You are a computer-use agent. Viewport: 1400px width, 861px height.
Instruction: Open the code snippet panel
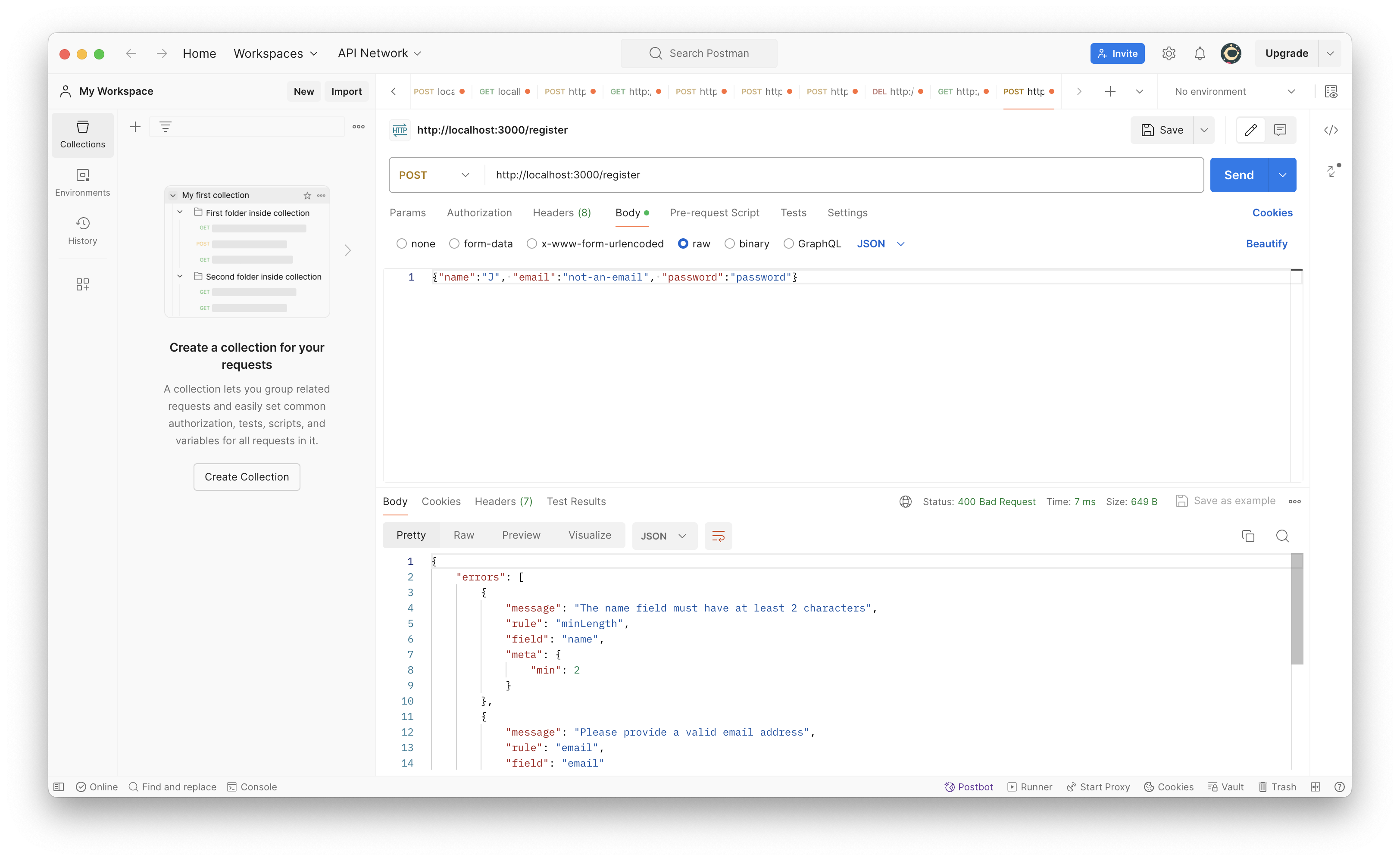point(1331,130)
